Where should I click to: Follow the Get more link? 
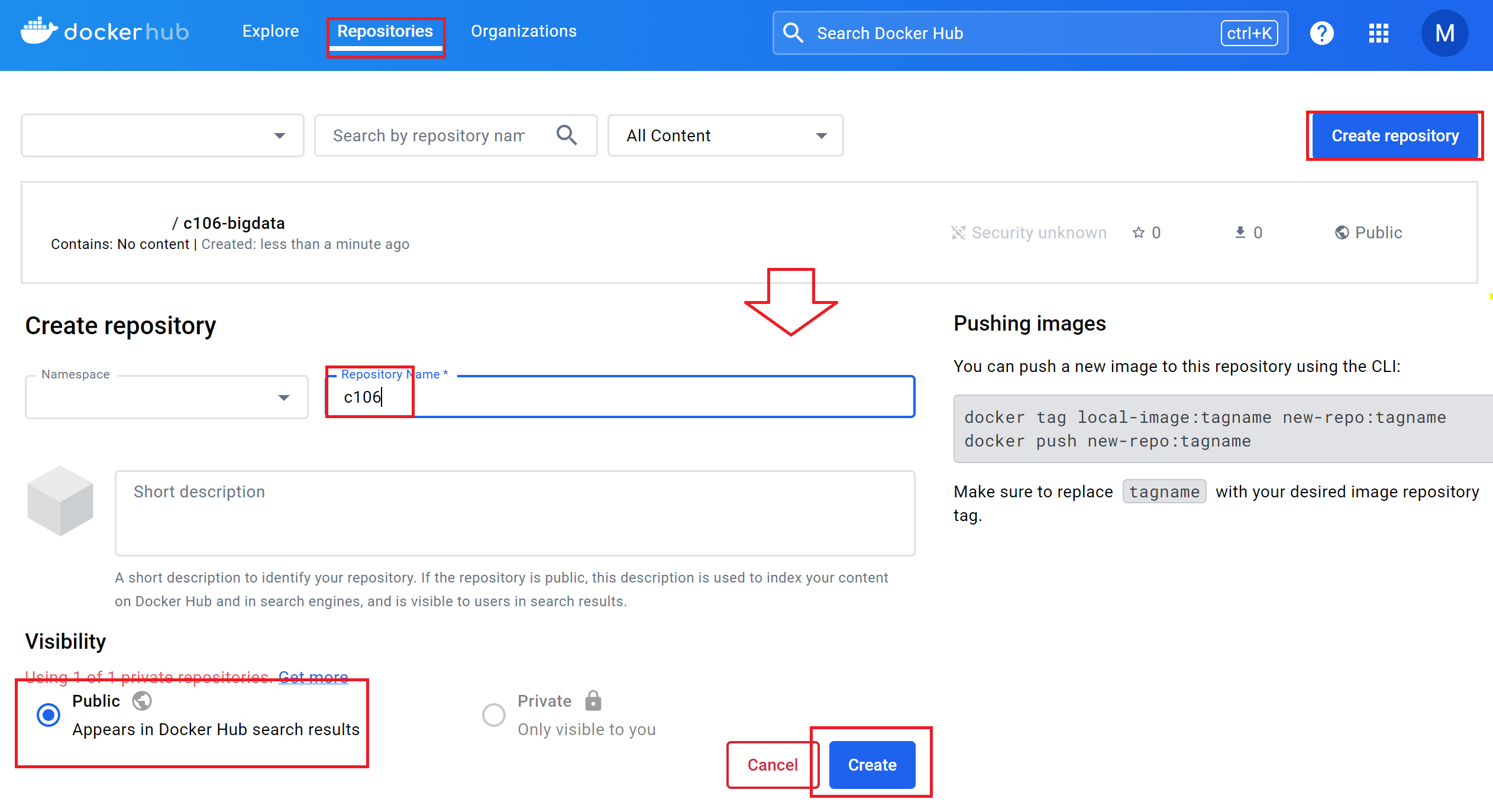pos(313,677)
